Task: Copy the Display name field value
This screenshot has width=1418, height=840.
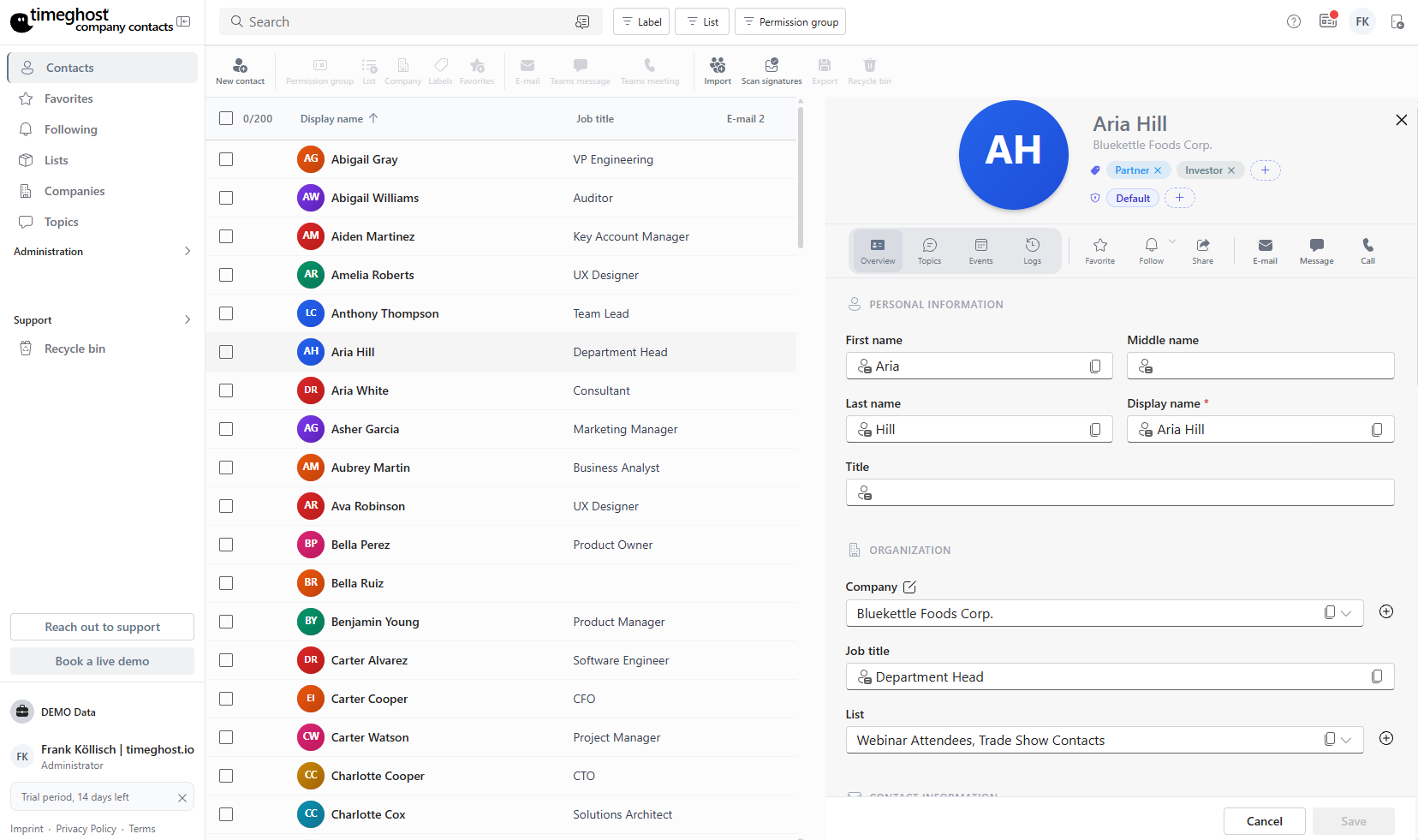Action: click(x=1377, y=430)
